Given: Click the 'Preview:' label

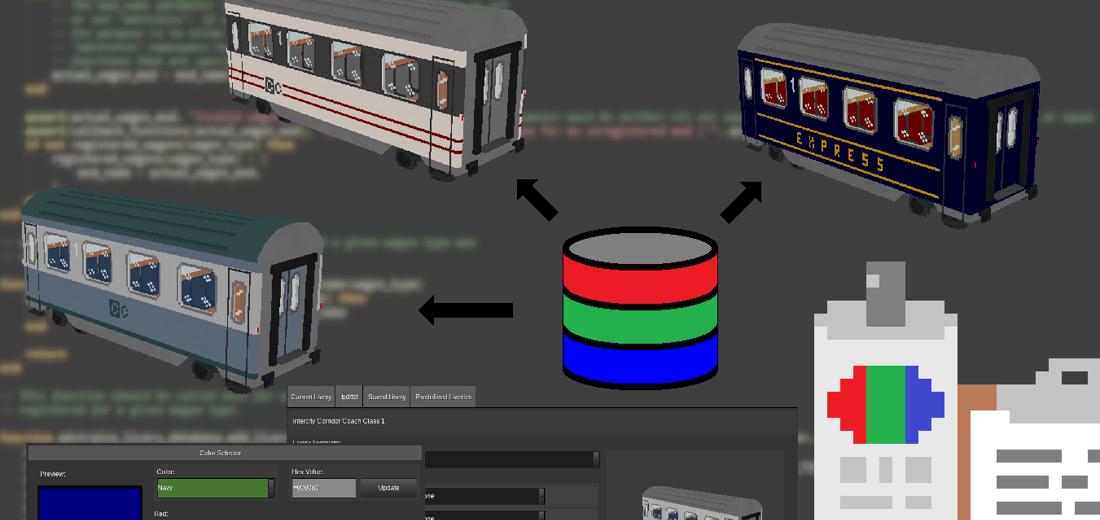Looking at the screenshot, I should click(x=53, y=474).
